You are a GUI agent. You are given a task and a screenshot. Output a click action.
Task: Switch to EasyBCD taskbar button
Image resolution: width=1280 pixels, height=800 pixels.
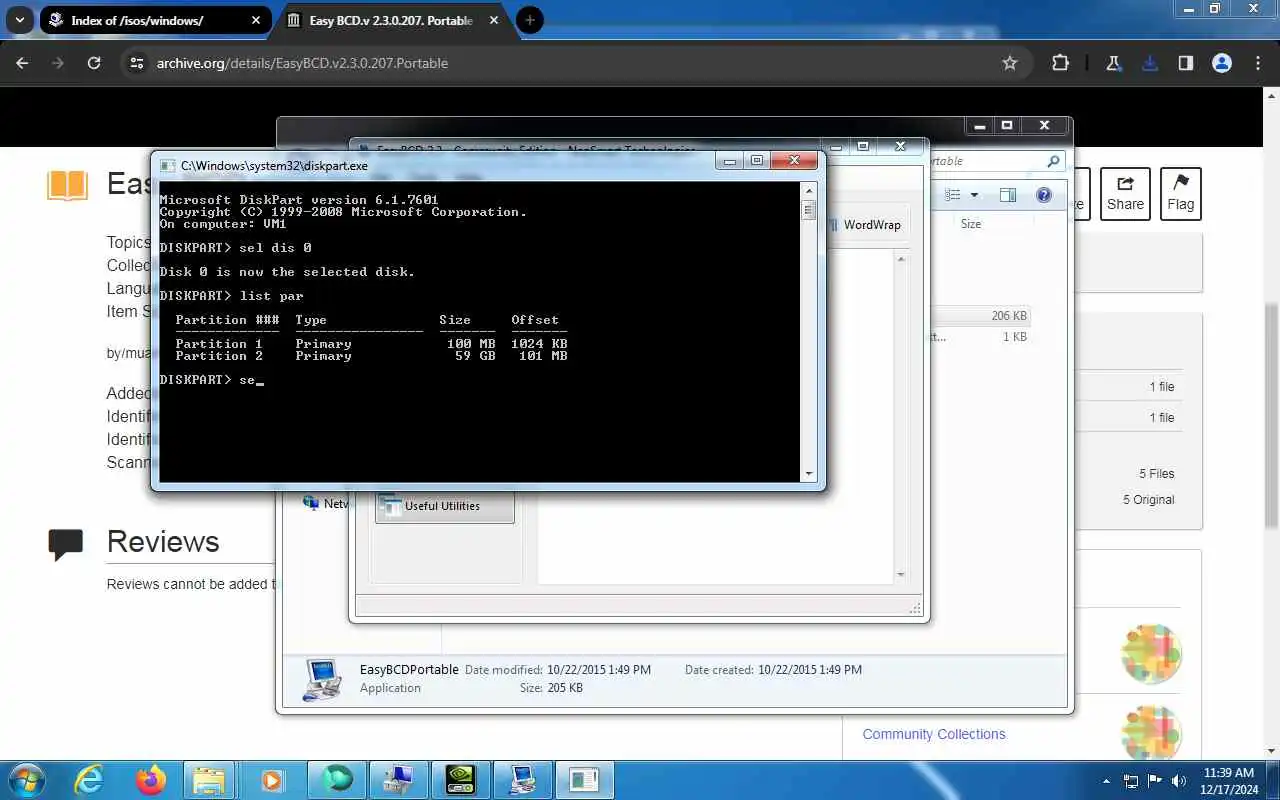click(x=523, y=780)
